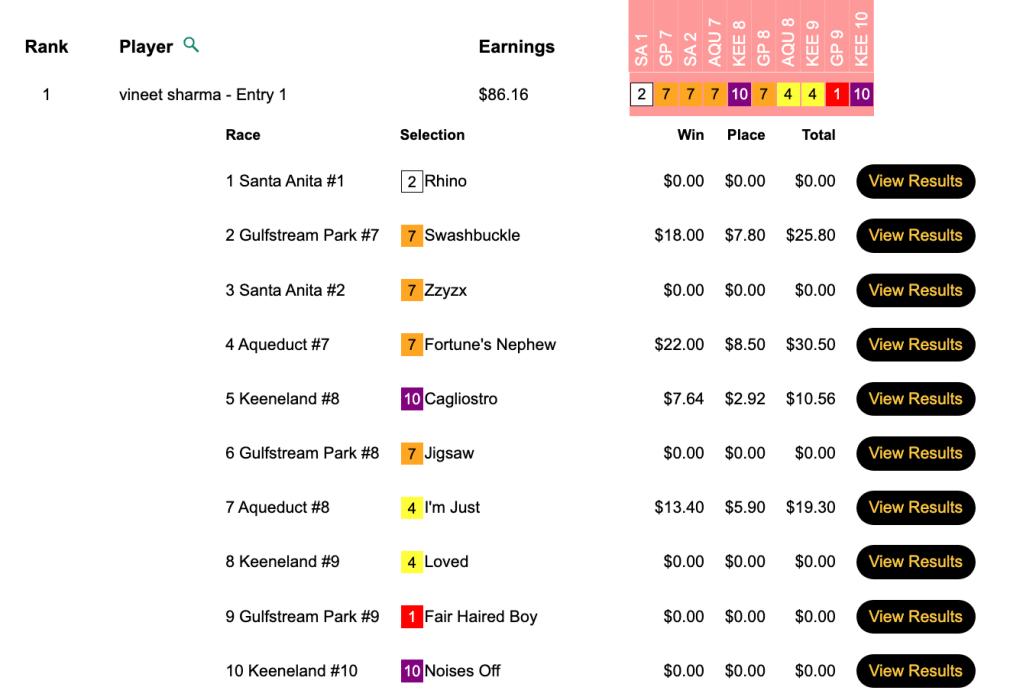The image size is (1023, 697).
Task: Click the red 1 badge beside Fair Haired Boy
Action: [x=411, y=617]
